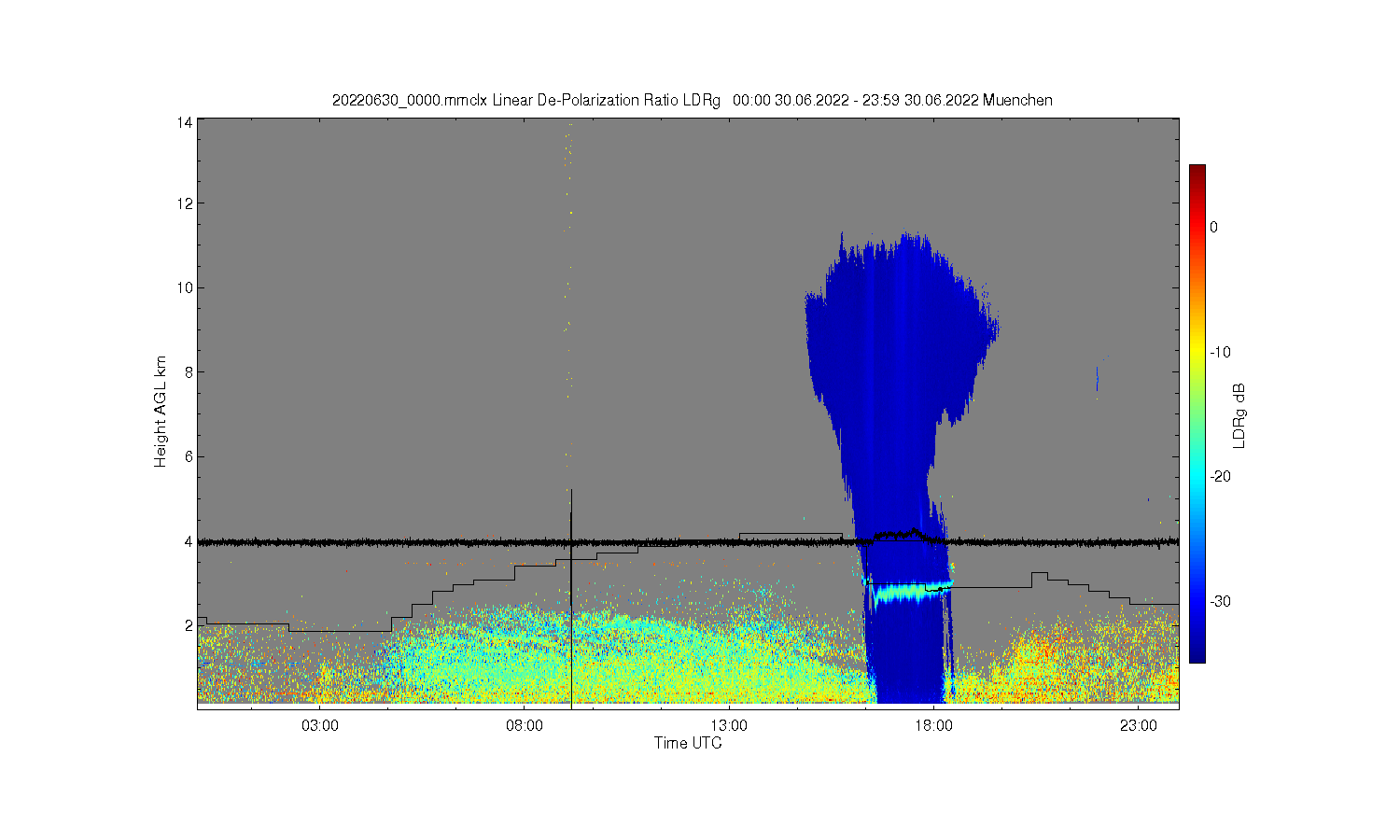The width and height of the screenshot is (1400, 840).
Task: Click the LDRg color scale bar
Action: point(1197,413)
